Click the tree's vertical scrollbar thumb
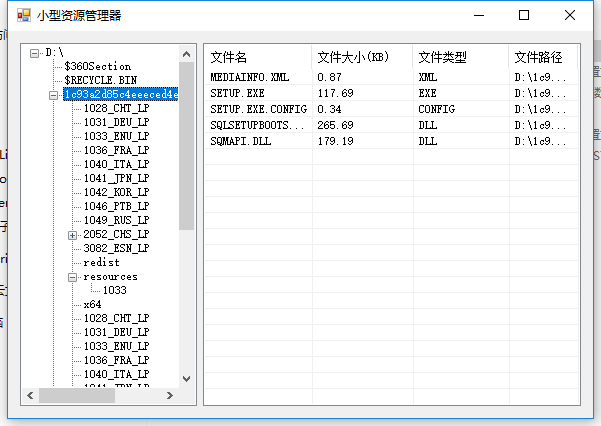 coord(187,146)
